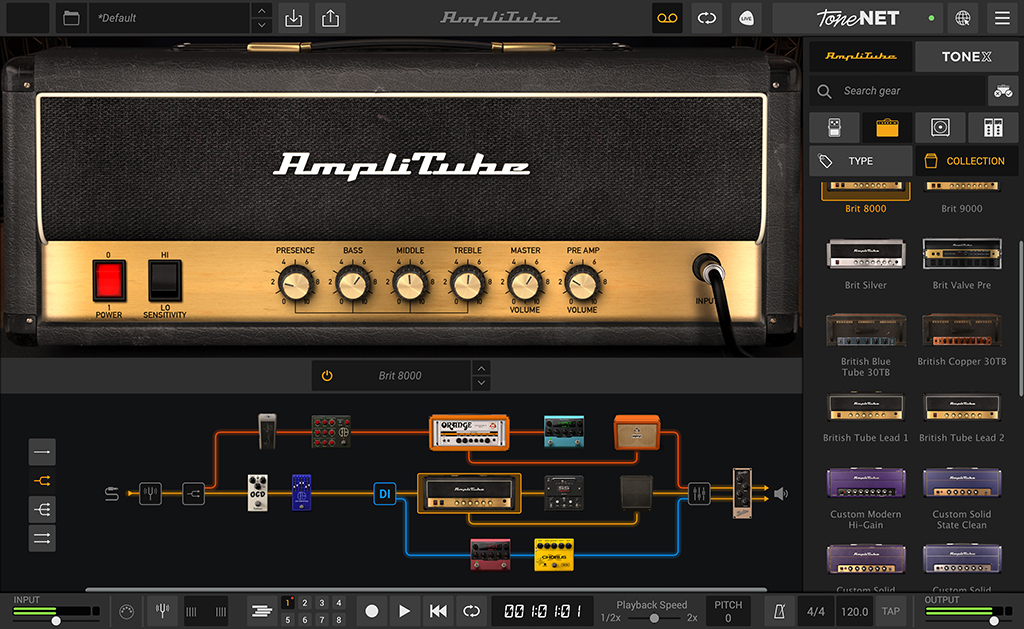The image size is (1024, 629).
Task: Click the up arrow beside Brit 8000 model name
Action: [x=481, y=370]
